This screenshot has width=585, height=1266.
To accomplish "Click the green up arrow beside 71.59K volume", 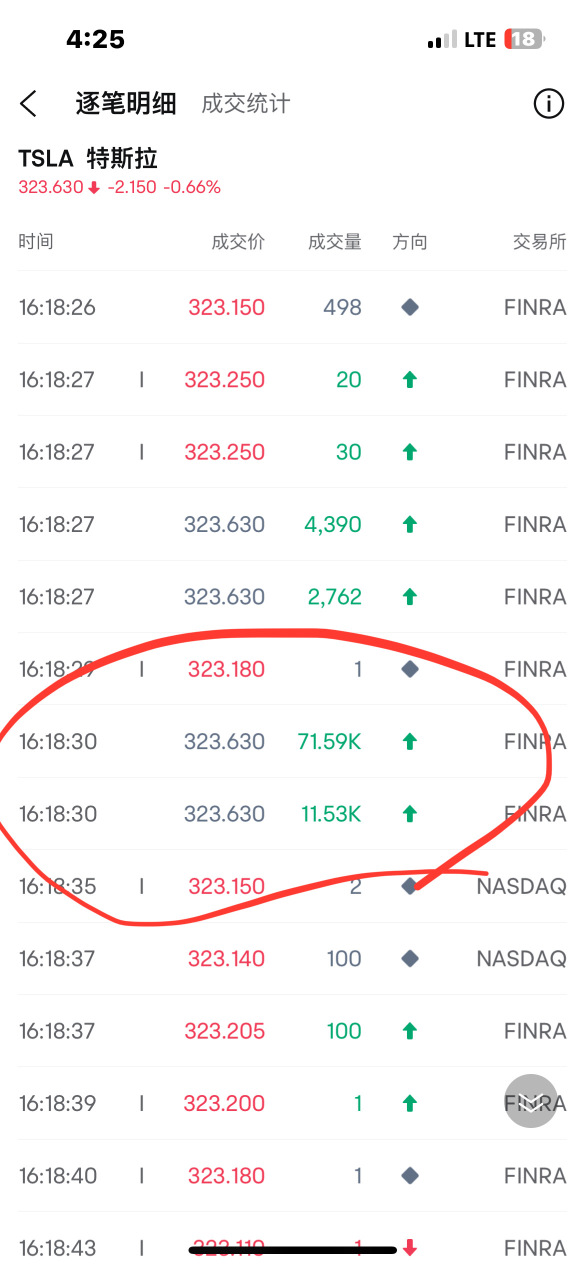I will pyautogui.click(x=409, y=741).
